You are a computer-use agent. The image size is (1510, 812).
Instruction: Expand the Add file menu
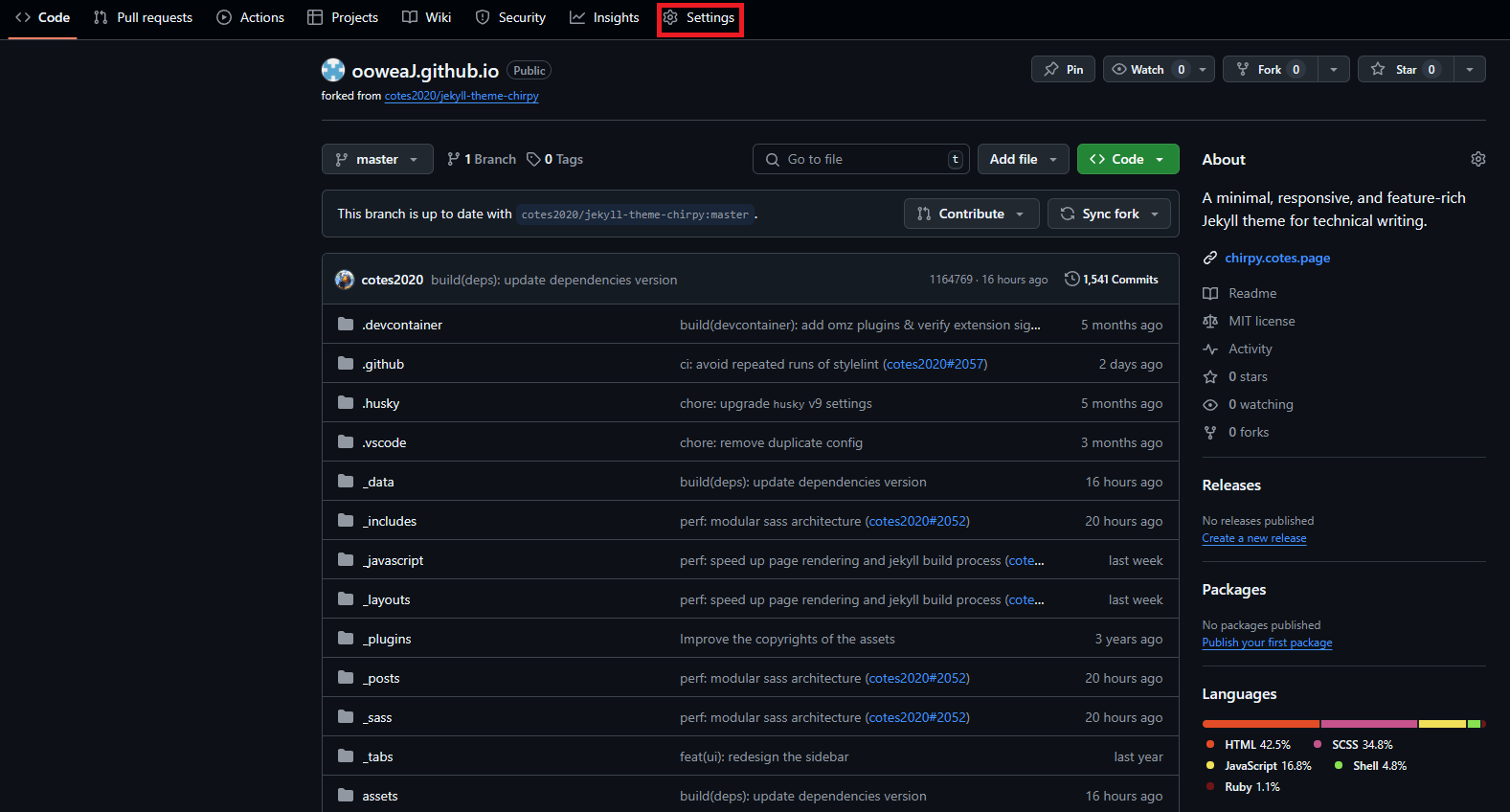coord(1022,159)
